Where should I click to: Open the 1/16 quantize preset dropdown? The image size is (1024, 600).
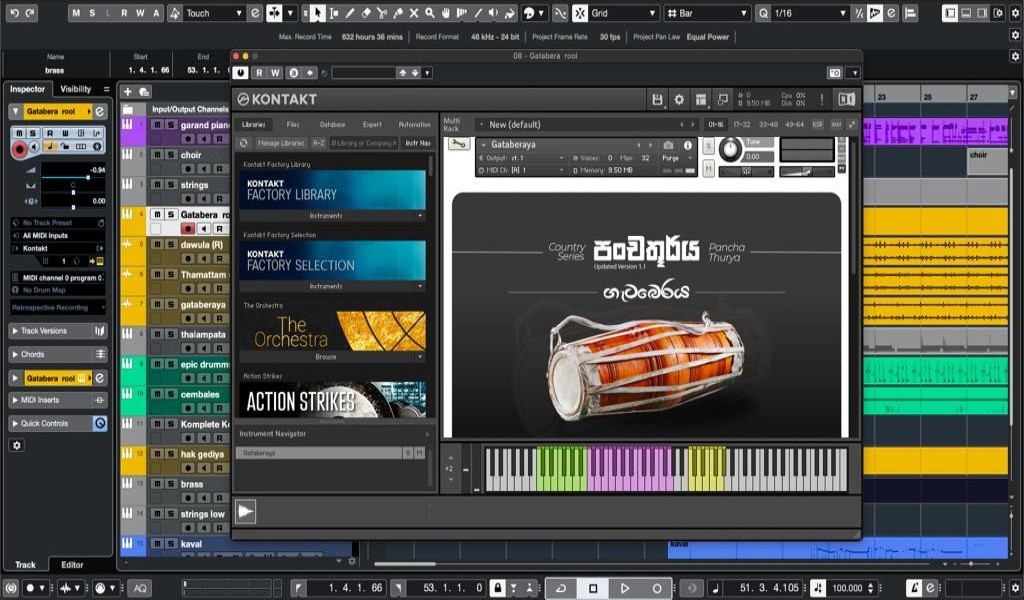coord(804,13)
